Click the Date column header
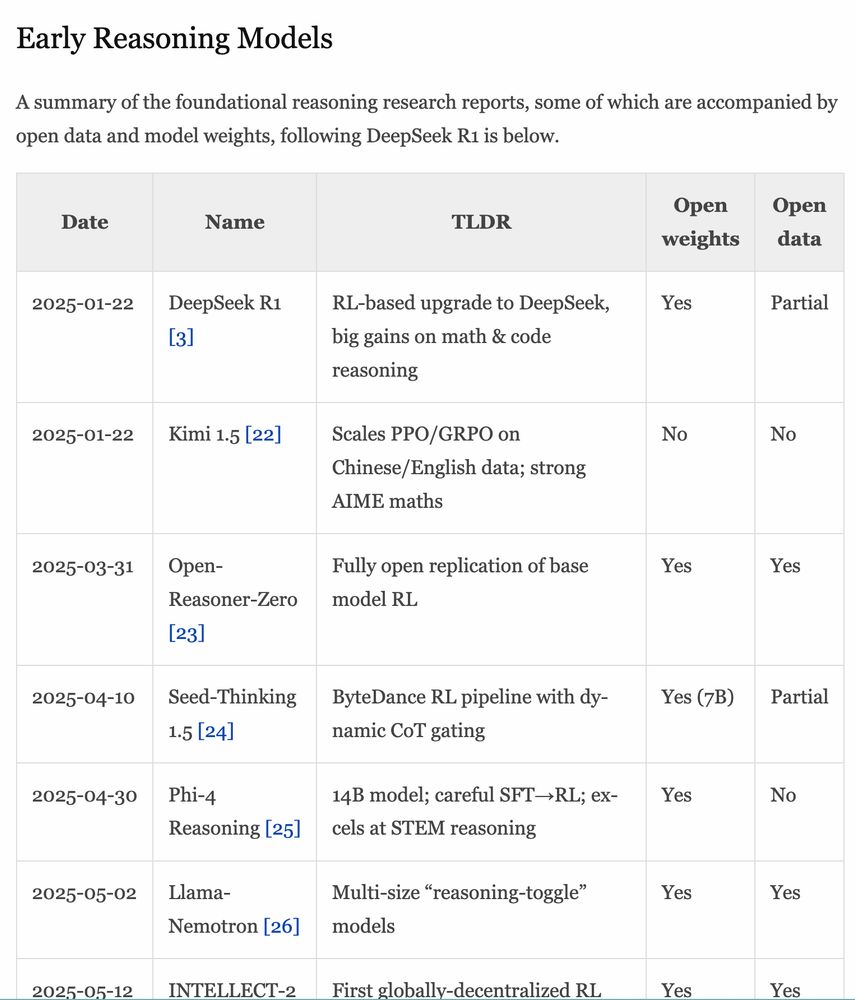Viewport: 855px width, 1000px height. pos(85,222)
